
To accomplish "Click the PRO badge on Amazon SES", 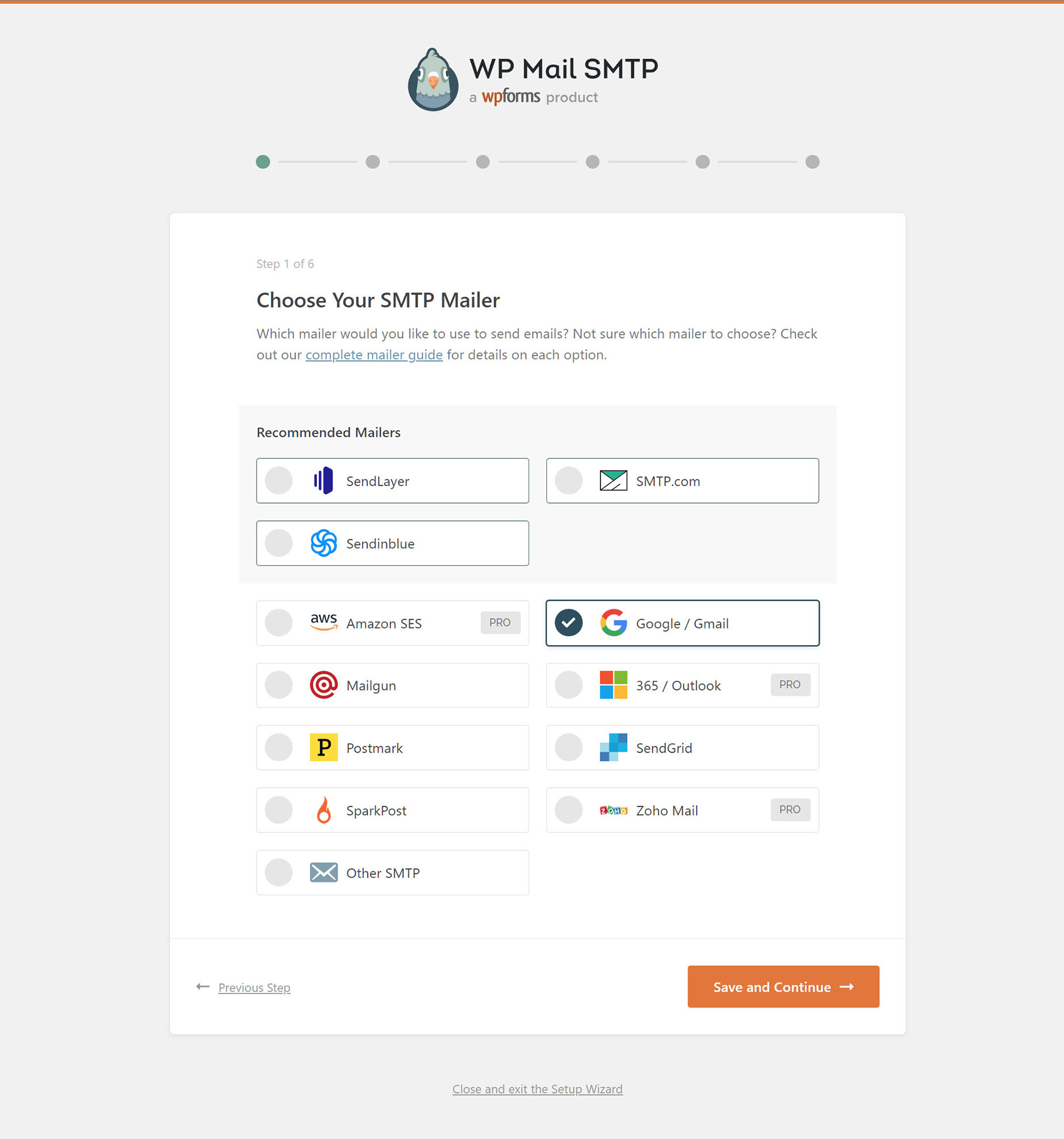I will pyautogui.click(x=500, y=622).
